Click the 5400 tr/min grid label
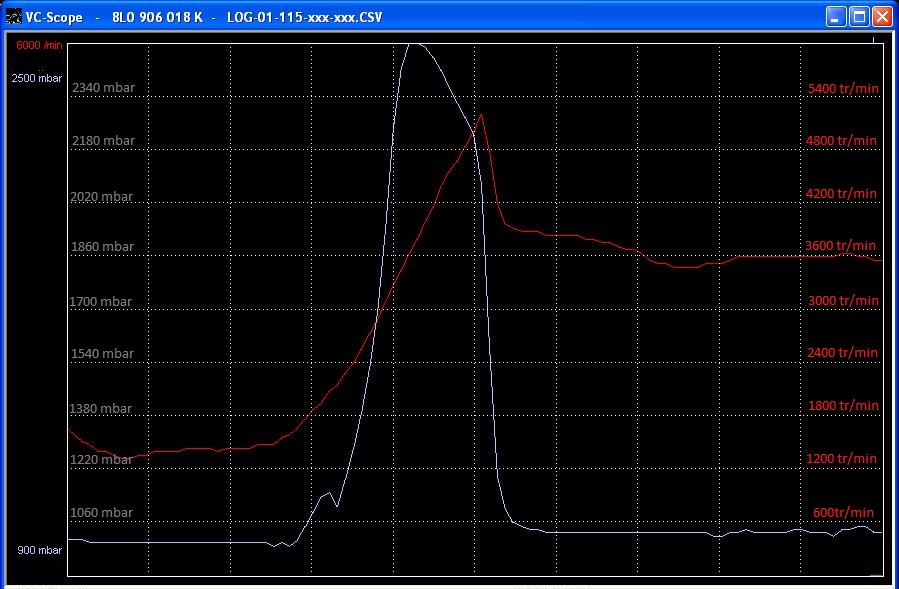 click(x=843, y=89)
